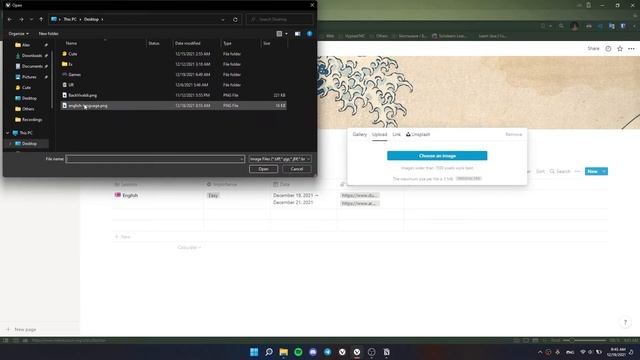Viewport: 640px width, 360px height.
Task: Open page updates clock icon
Action: click(608, 49)
